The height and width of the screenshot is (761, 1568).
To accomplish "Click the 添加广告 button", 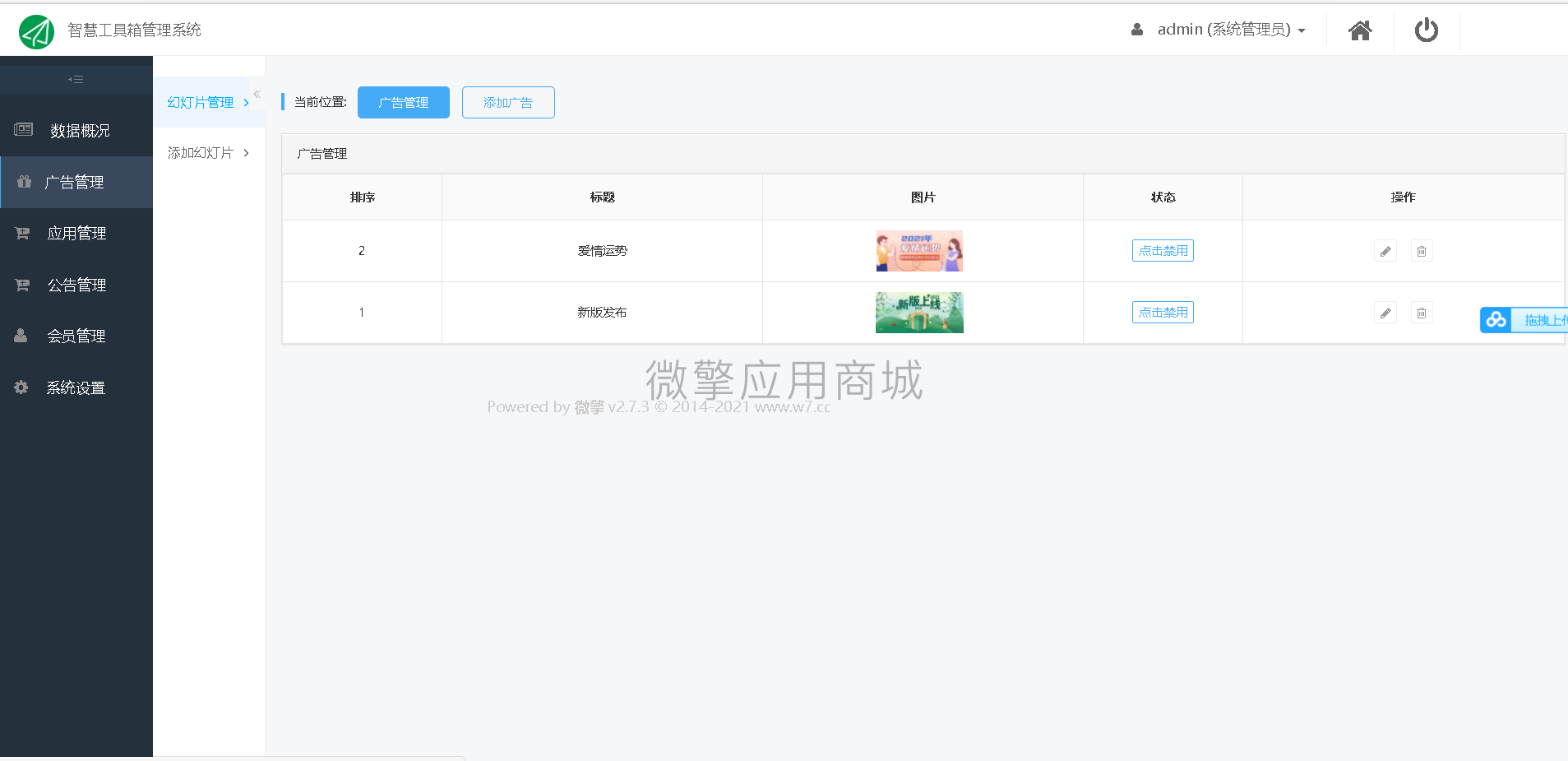I will click(x=508, y=102).
